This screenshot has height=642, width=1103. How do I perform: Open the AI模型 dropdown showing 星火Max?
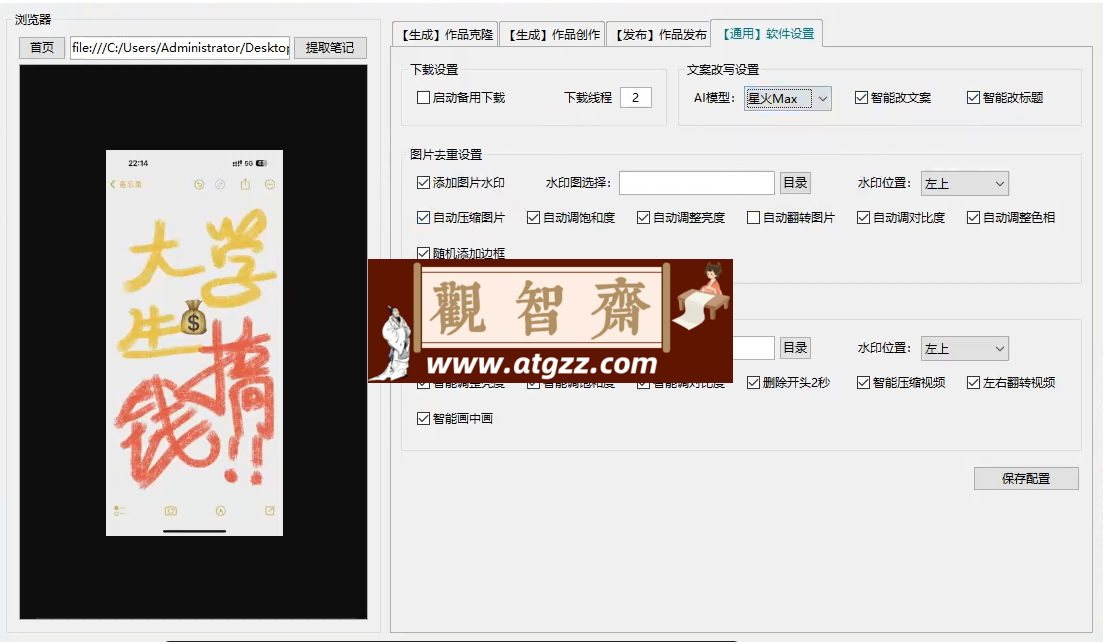click(787, 98)
